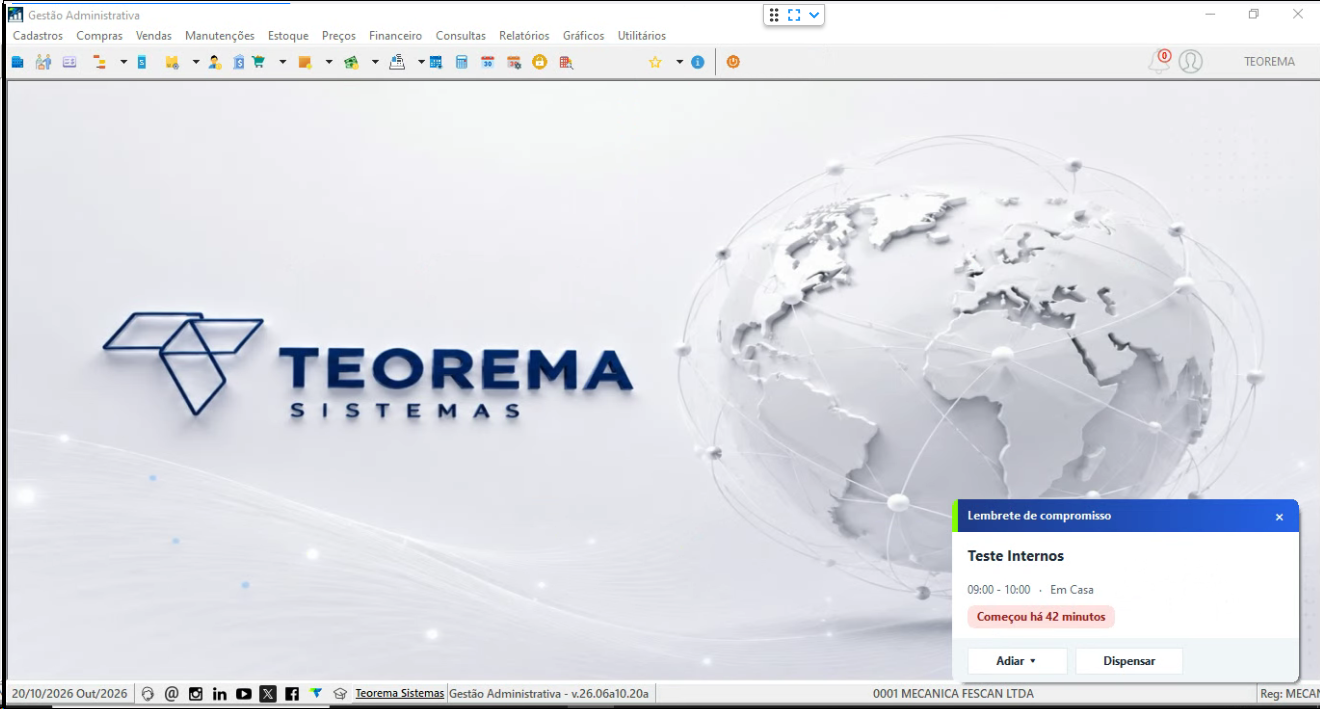Open the X (Twitter) icon in status bar

pyautogui.click(x=268, y=694)
